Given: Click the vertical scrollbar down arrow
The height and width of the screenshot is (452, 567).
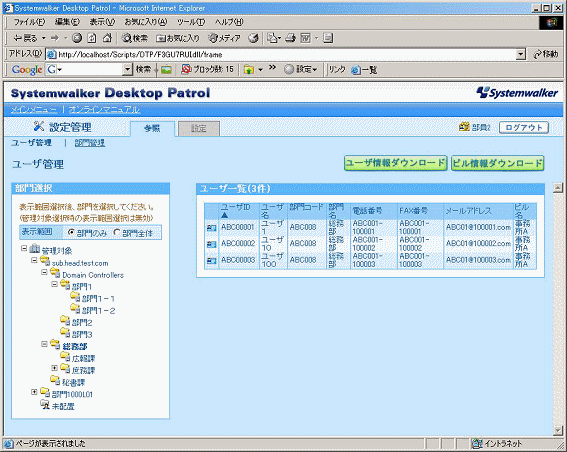Looking at the screenshot, I should (x=558, y=430).
